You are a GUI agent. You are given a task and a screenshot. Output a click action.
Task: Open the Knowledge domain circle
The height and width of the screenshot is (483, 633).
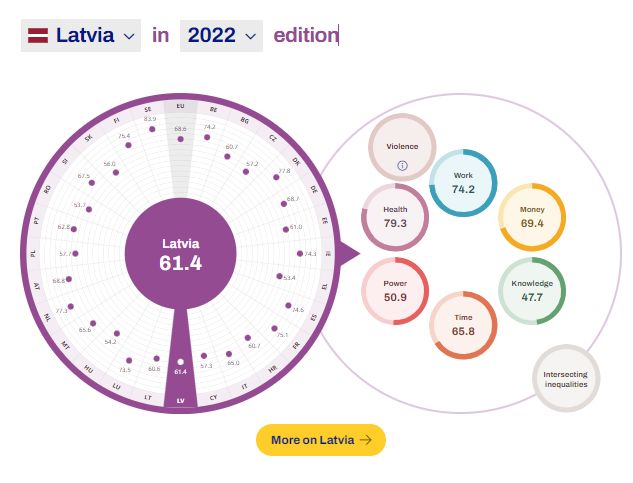(532, 290)
